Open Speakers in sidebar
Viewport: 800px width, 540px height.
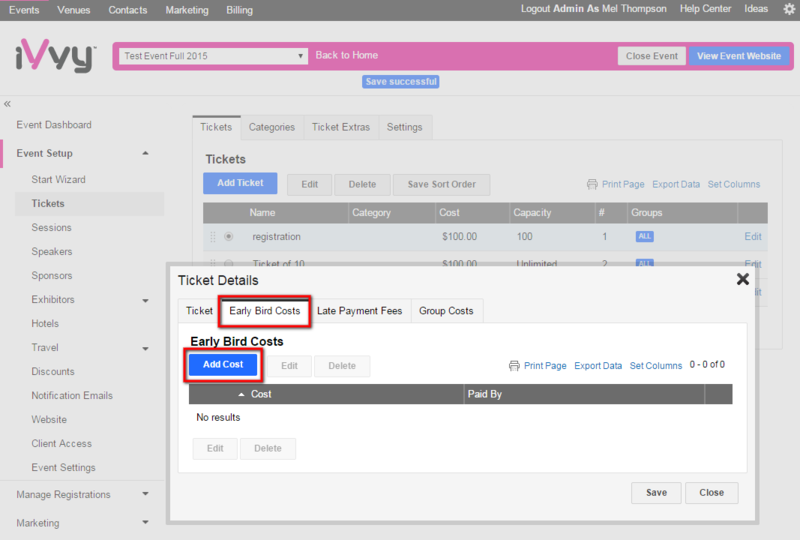[x=52, y=252]
